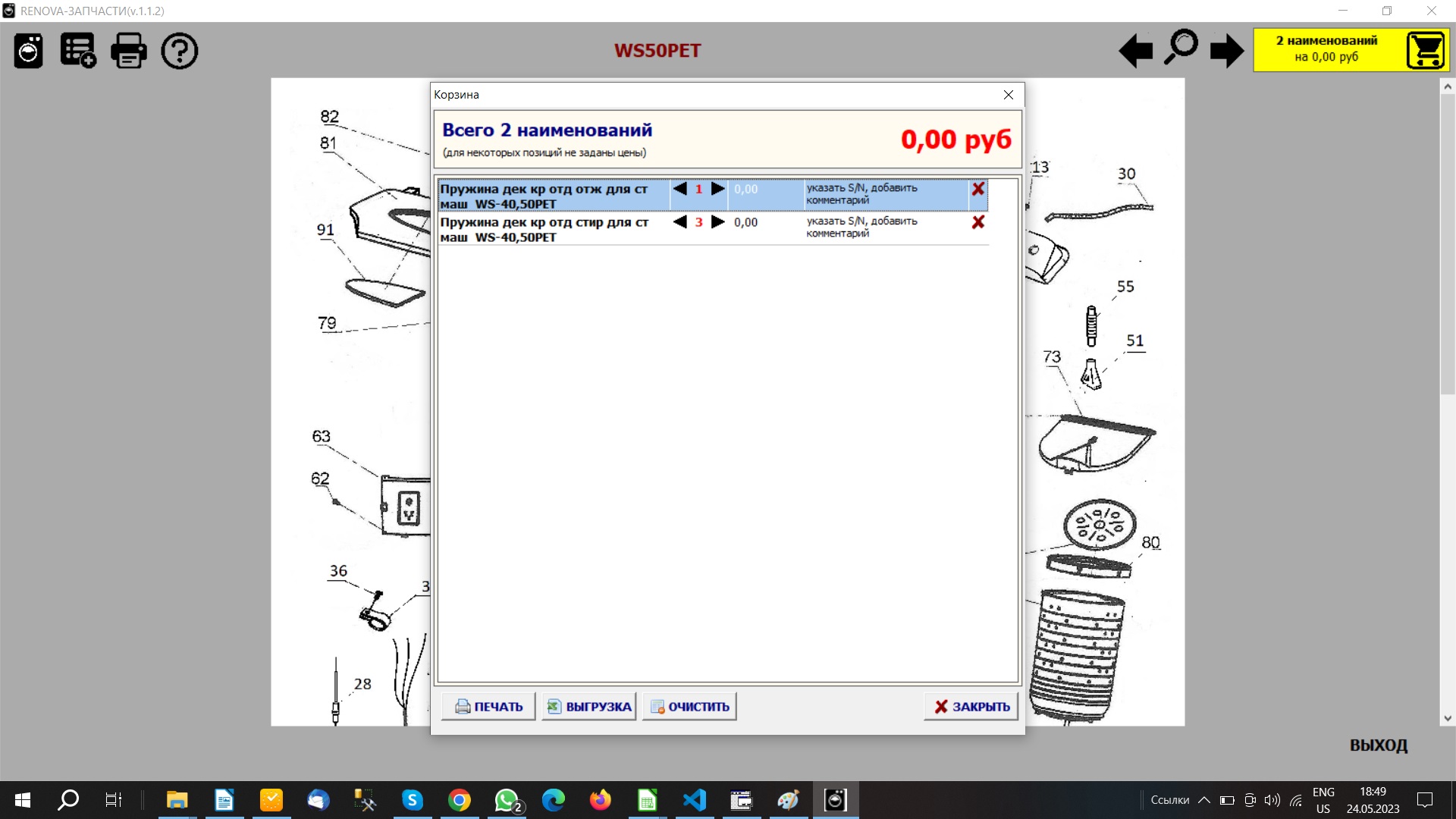
Task: Open Visual Studio Code from taskbar
Action: click(x=694, y=800)
